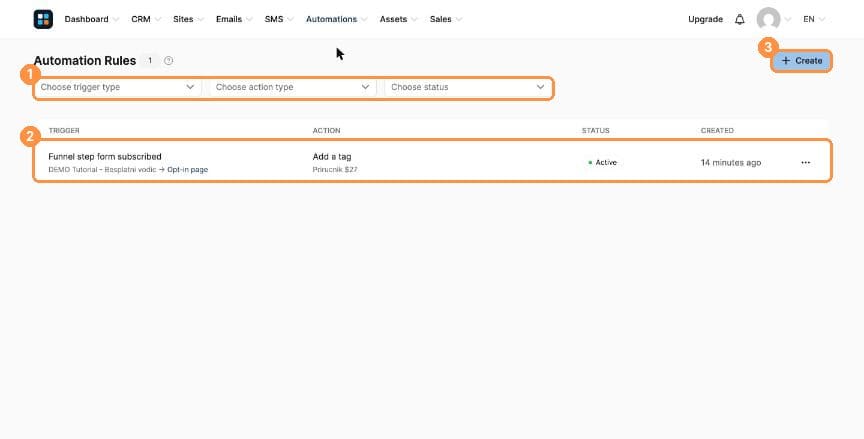This screenshot has width=864, height=439.
Task: Expand the Choose status dropdown
Action: coord(468,87)
